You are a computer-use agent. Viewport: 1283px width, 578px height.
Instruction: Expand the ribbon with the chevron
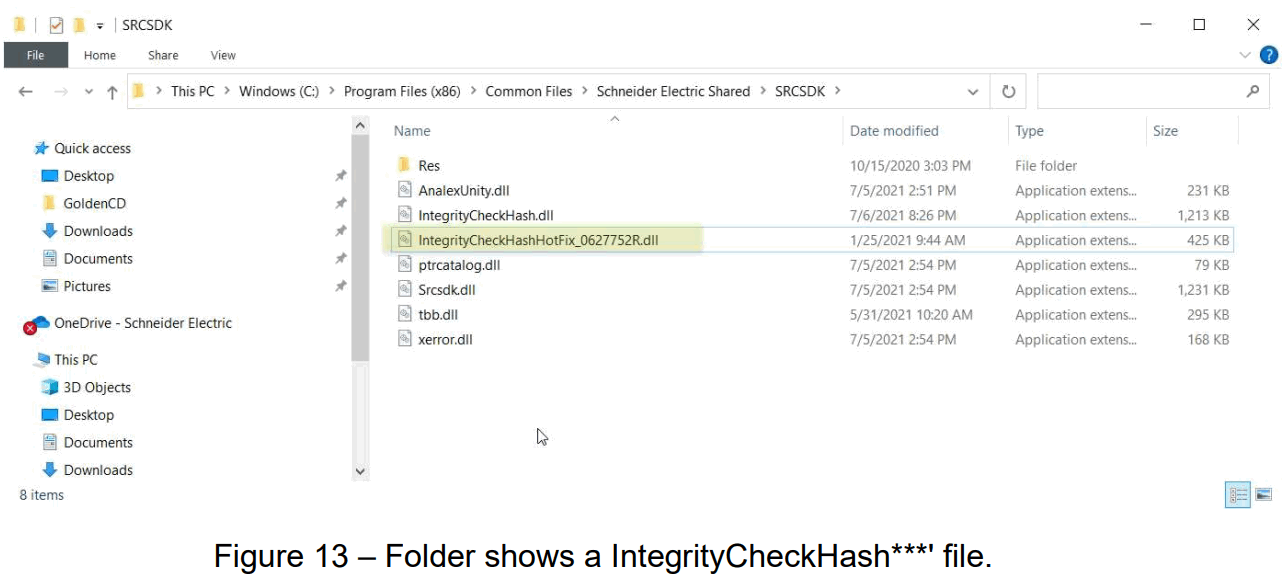1245,55
